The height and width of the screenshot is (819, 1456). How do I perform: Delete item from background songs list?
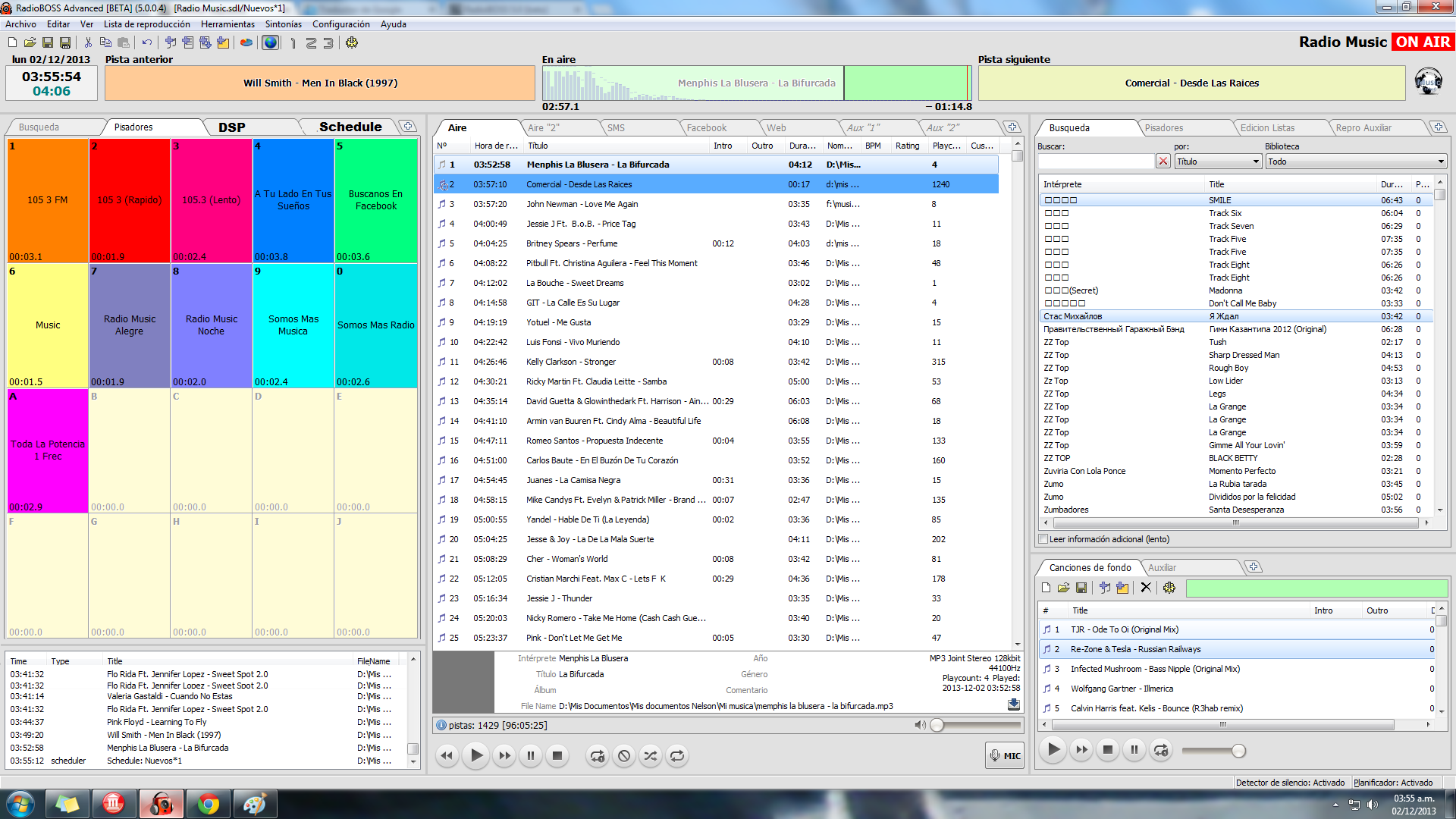tap(1146, 588)
